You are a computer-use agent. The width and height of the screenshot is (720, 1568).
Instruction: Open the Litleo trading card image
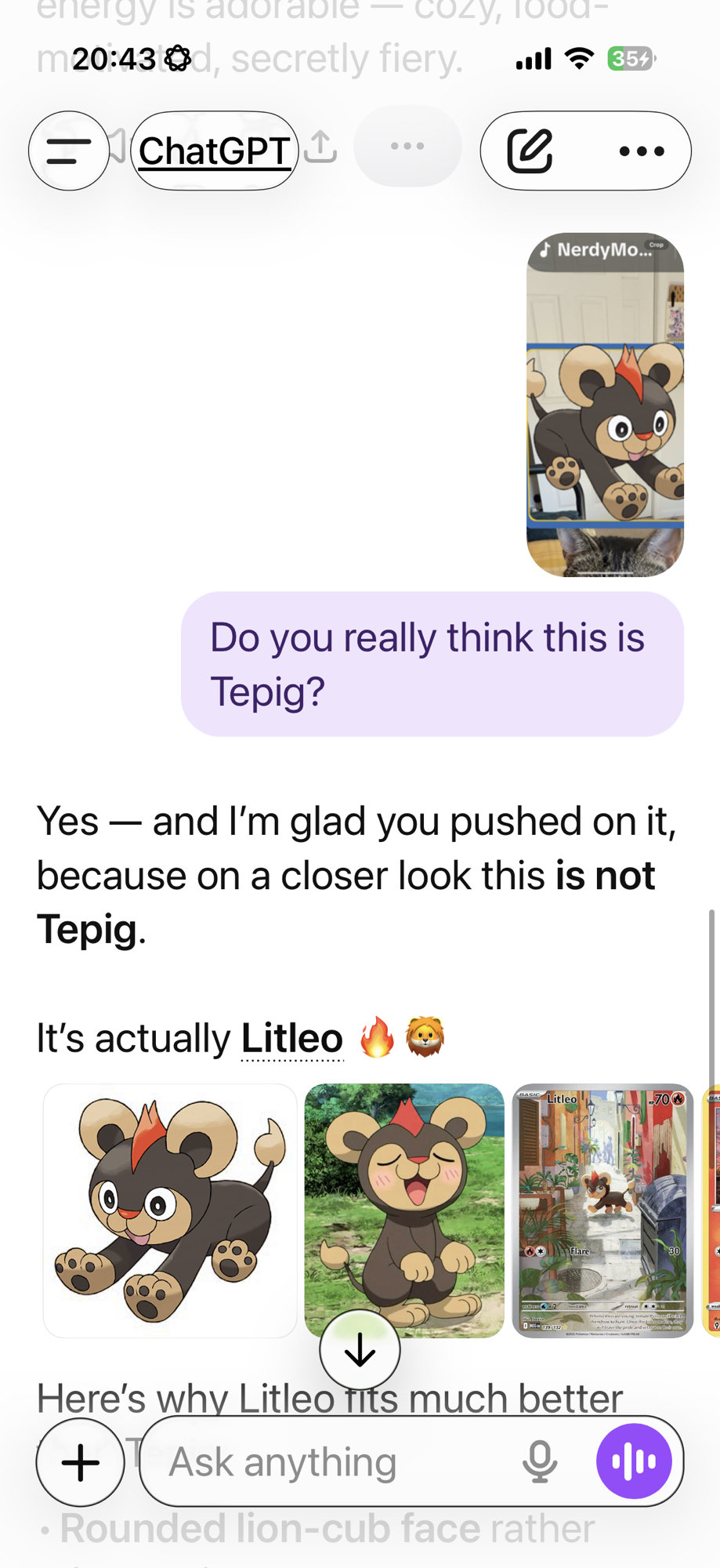[602, 1210]
